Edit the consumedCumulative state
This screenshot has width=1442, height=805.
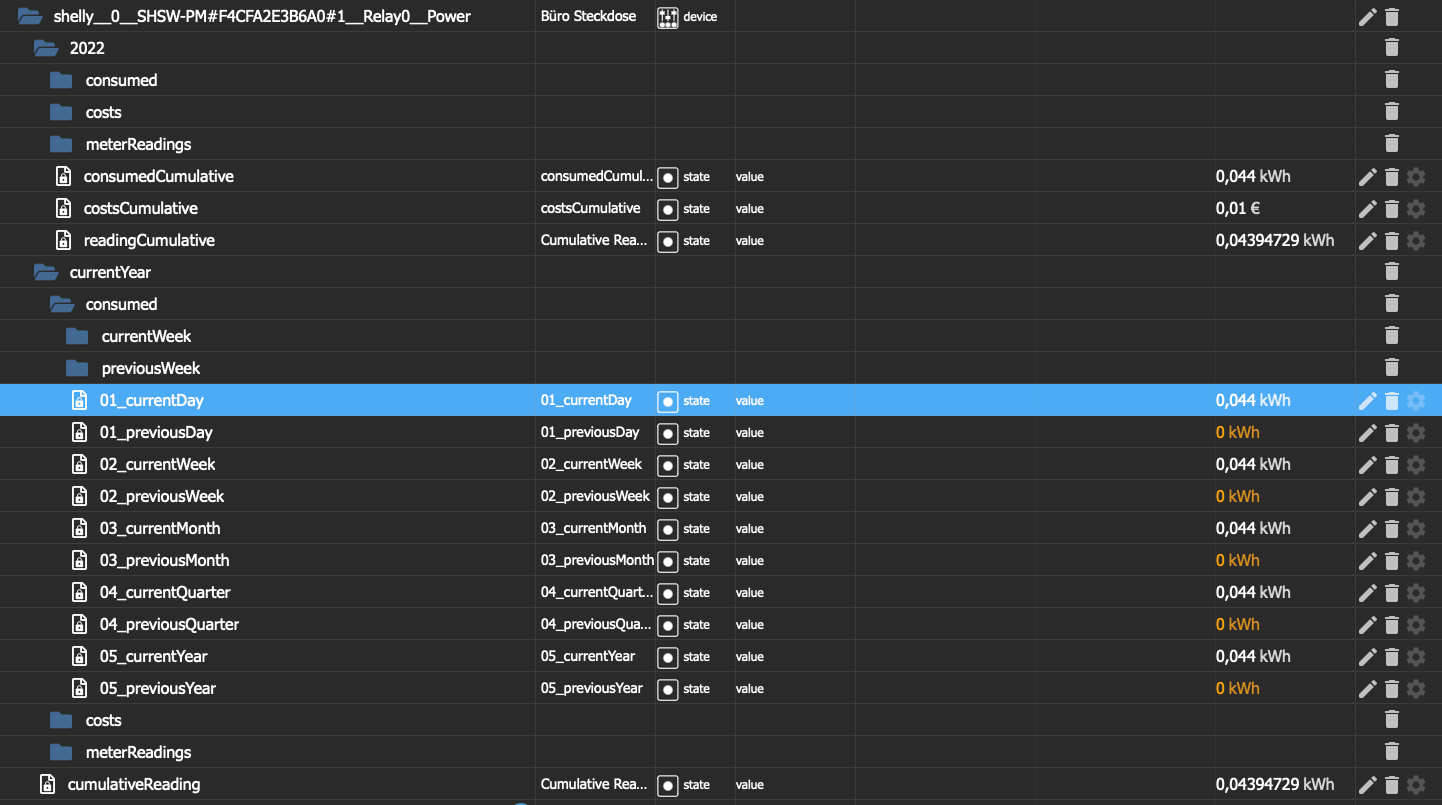click(x=1367, y=177)
